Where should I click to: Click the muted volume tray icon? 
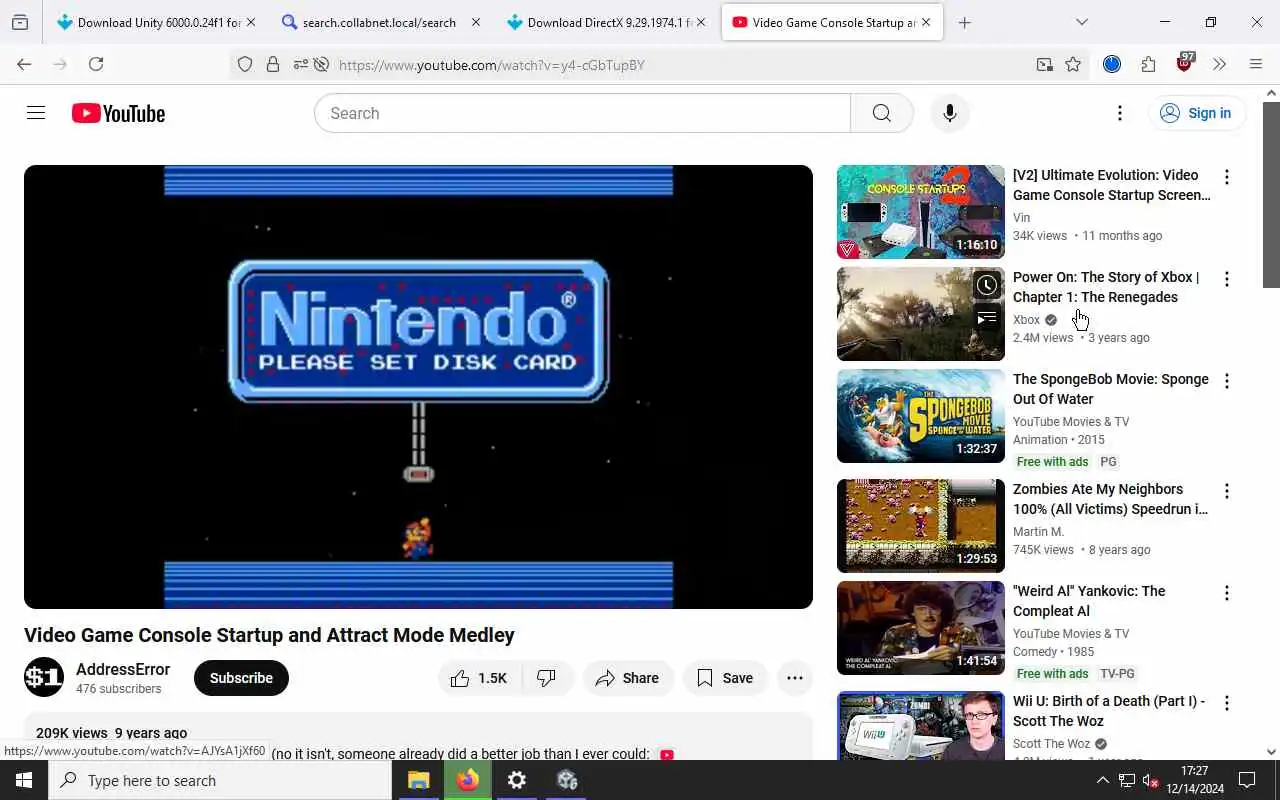1151,780
